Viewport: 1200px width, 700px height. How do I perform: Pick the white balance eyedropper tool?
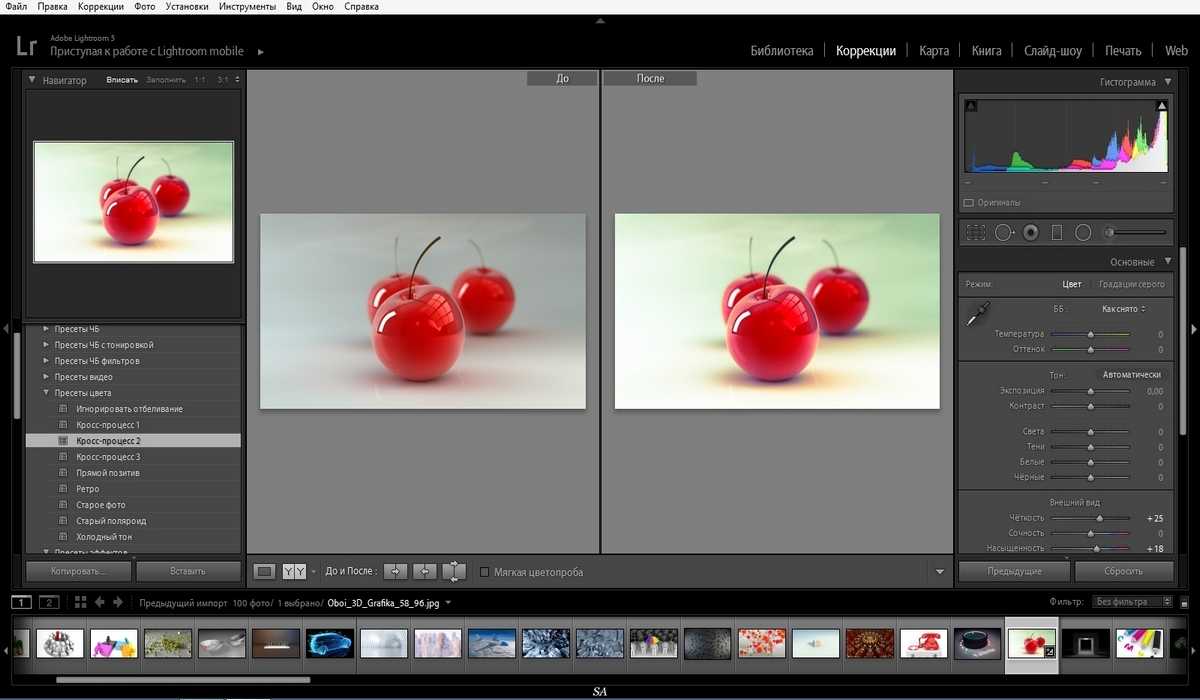pyautogui.click(x=977, y=314)
